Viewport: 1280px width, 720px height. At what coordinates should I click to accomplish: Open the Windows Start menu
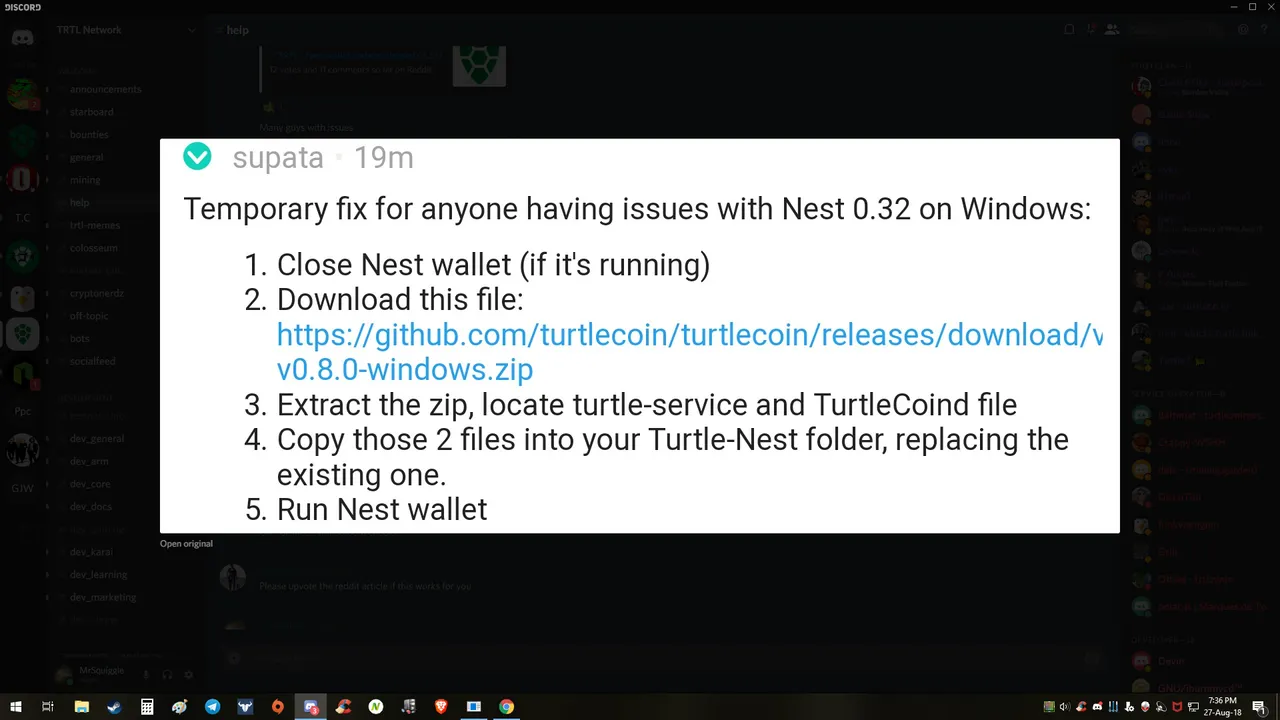click(x=16, y=706)
